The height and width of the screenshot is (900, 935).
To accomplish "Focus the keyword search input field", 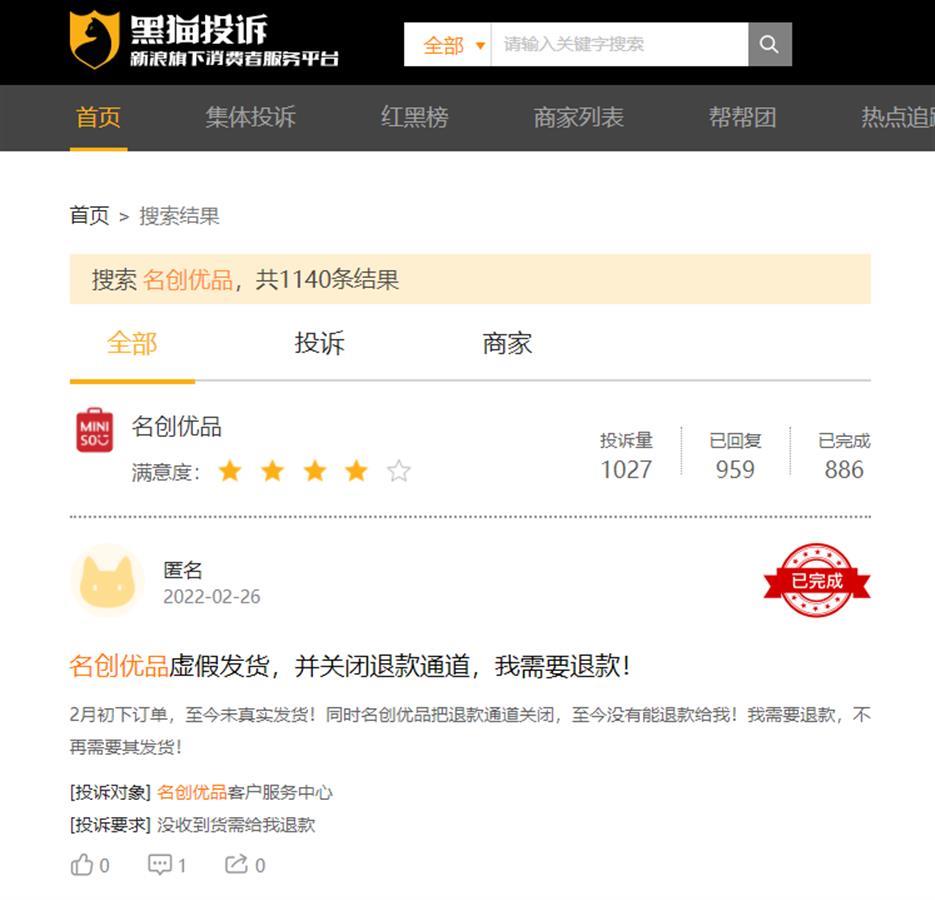I will point(620,44).
